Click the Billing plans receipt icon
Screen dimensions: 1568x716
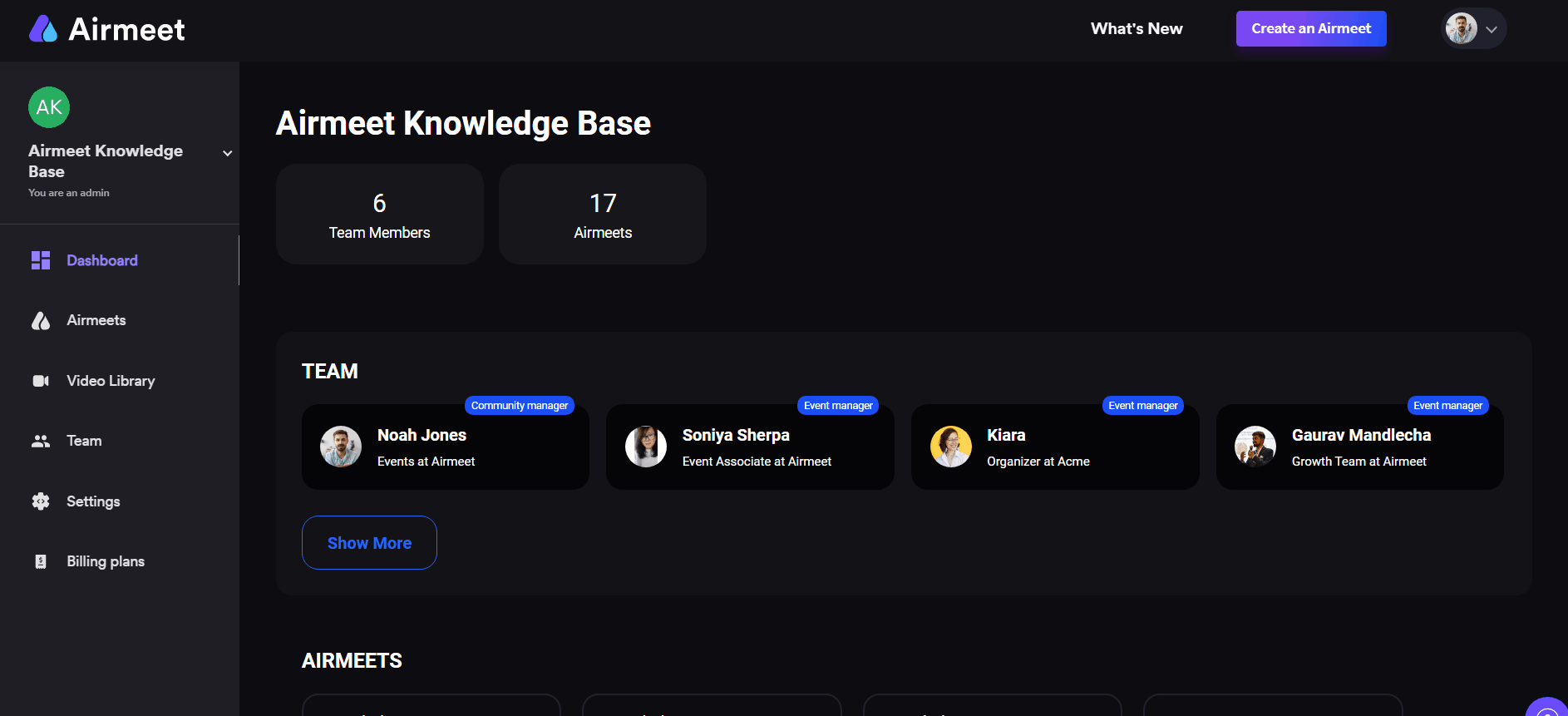(x=41, y=561)
